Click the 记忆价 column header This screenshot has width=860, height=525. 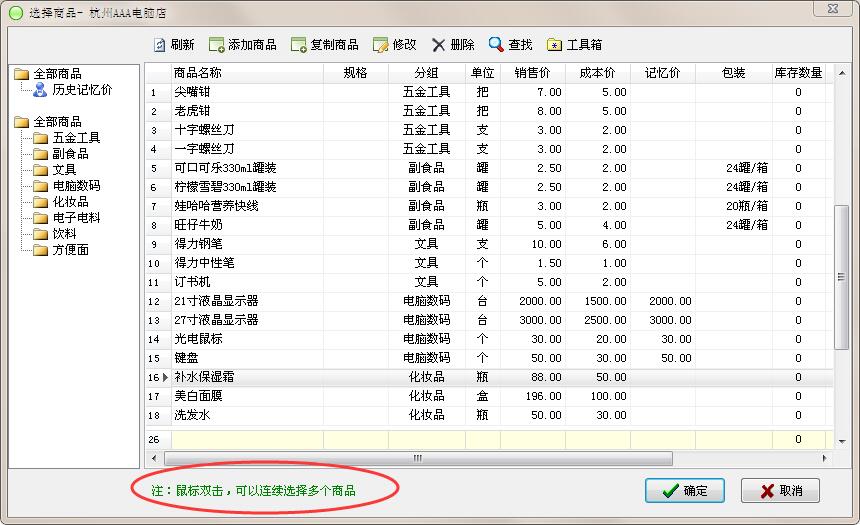(663, 73)
